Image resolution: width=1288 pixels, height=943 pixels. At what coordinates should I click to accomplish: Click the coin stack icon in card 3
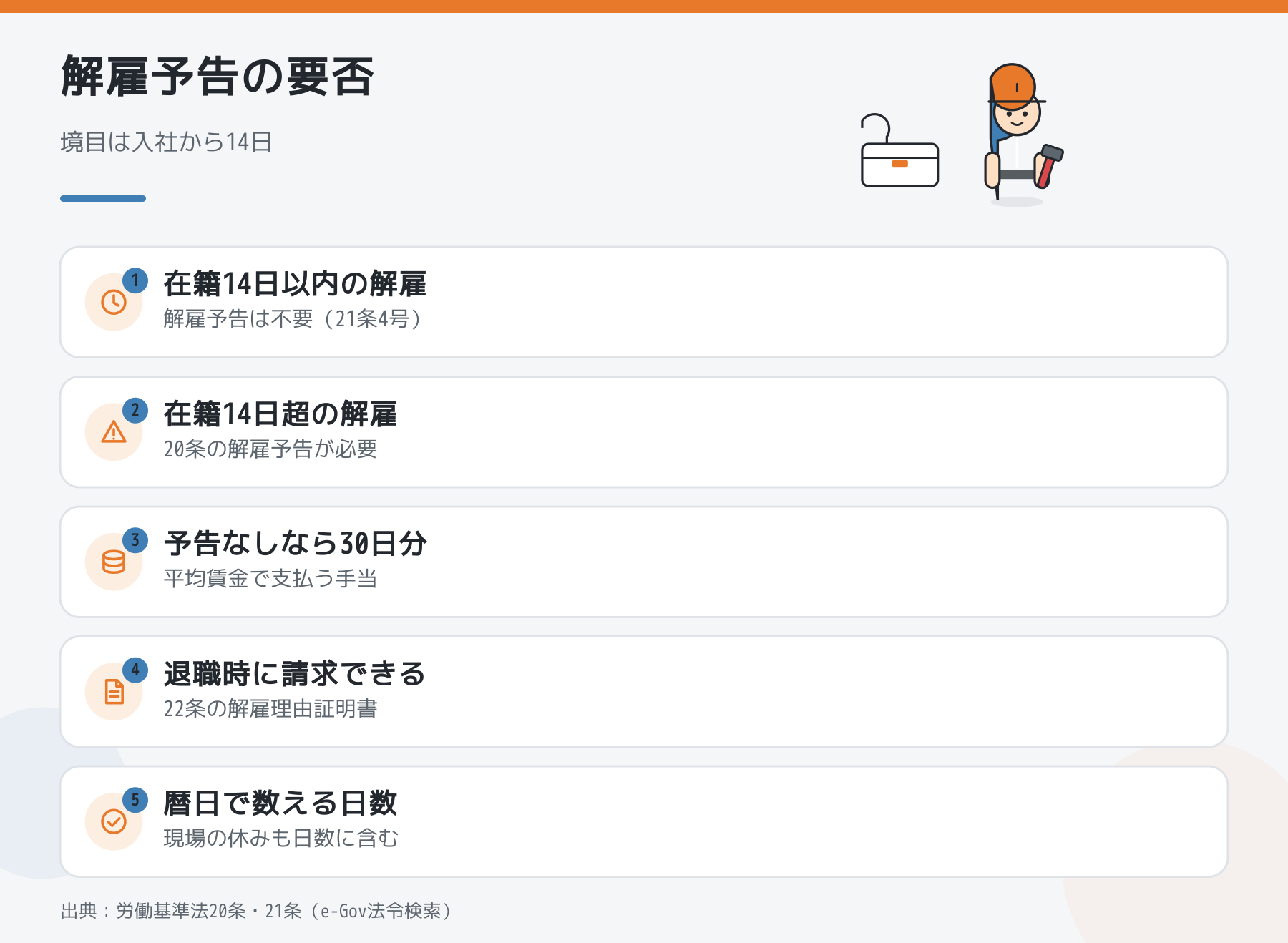[114, 562]
